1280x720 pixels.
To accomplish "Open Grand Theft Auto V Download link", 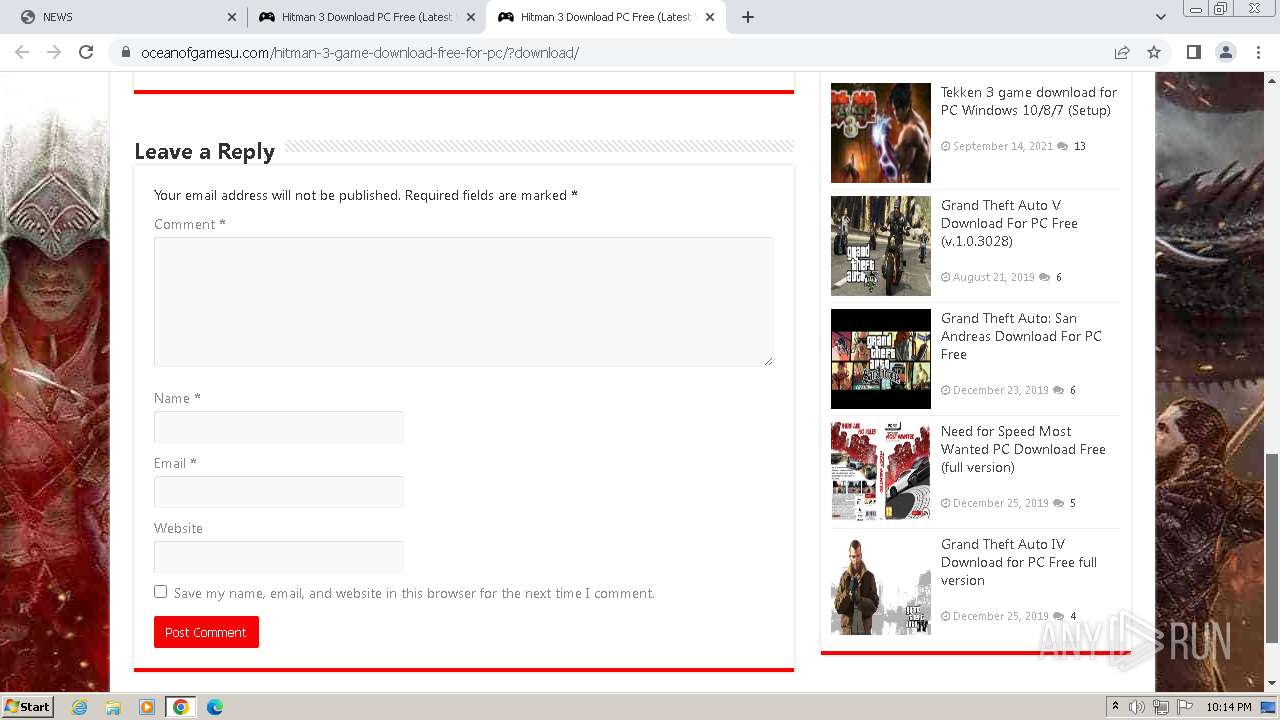I will click(1009, 223).
